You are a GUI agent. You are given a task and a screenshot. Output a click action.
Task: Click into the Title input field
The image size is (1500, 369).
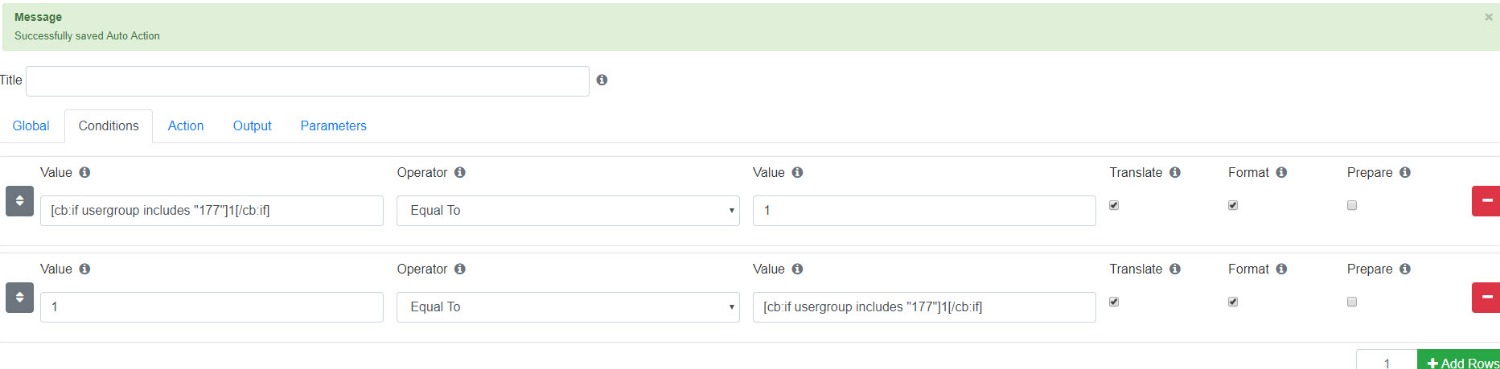308,81
